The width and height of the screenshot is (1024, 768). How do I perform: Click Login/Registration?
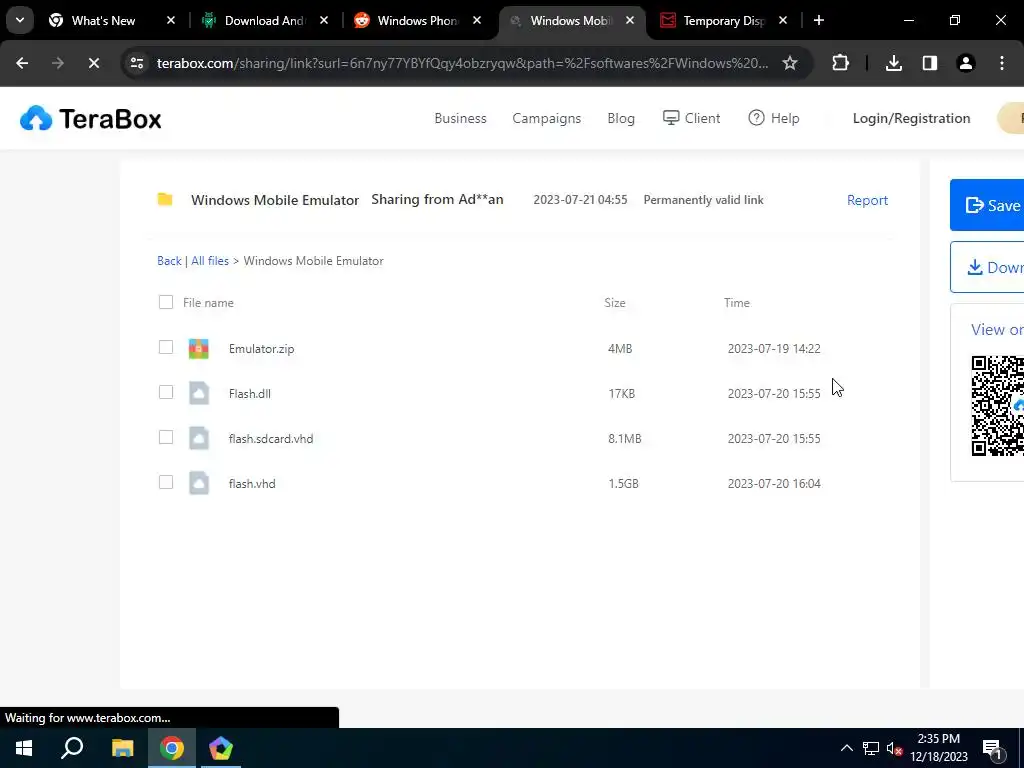point(911,118)
